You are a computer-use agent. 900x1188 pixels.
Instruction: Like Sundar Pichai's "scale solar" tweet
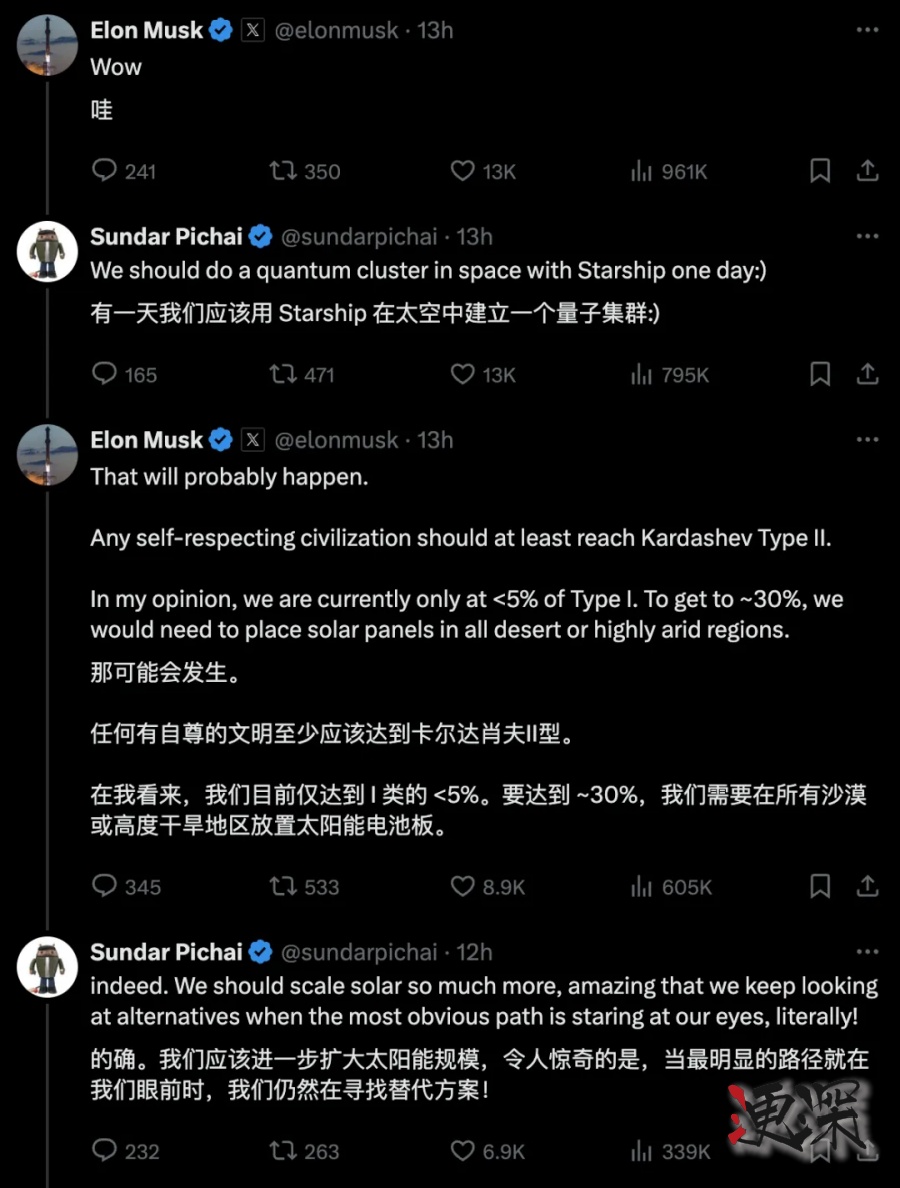[x=462, y=1151]
